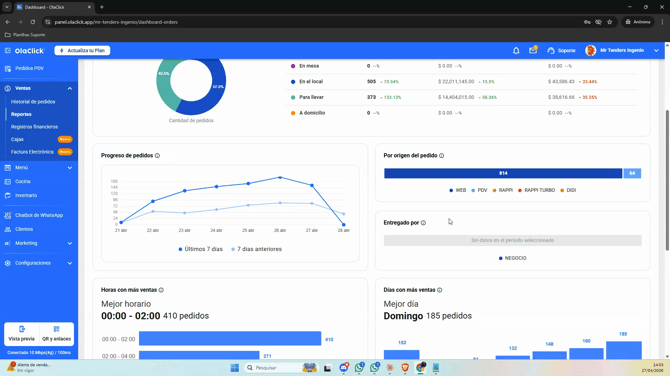
Task: Click the Ventas sidebar icon
Action: [8, 88]
